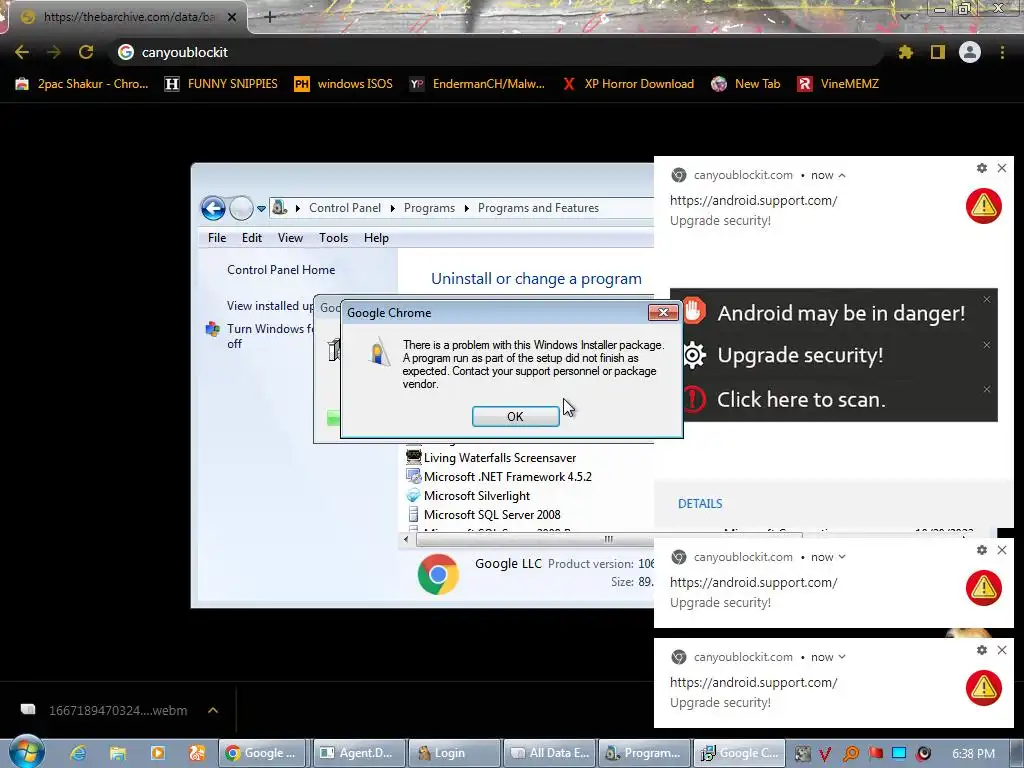Open Windows Media Player taskbar icon
The width and height of the screenshot is (1024, 768).
[157, 753]
